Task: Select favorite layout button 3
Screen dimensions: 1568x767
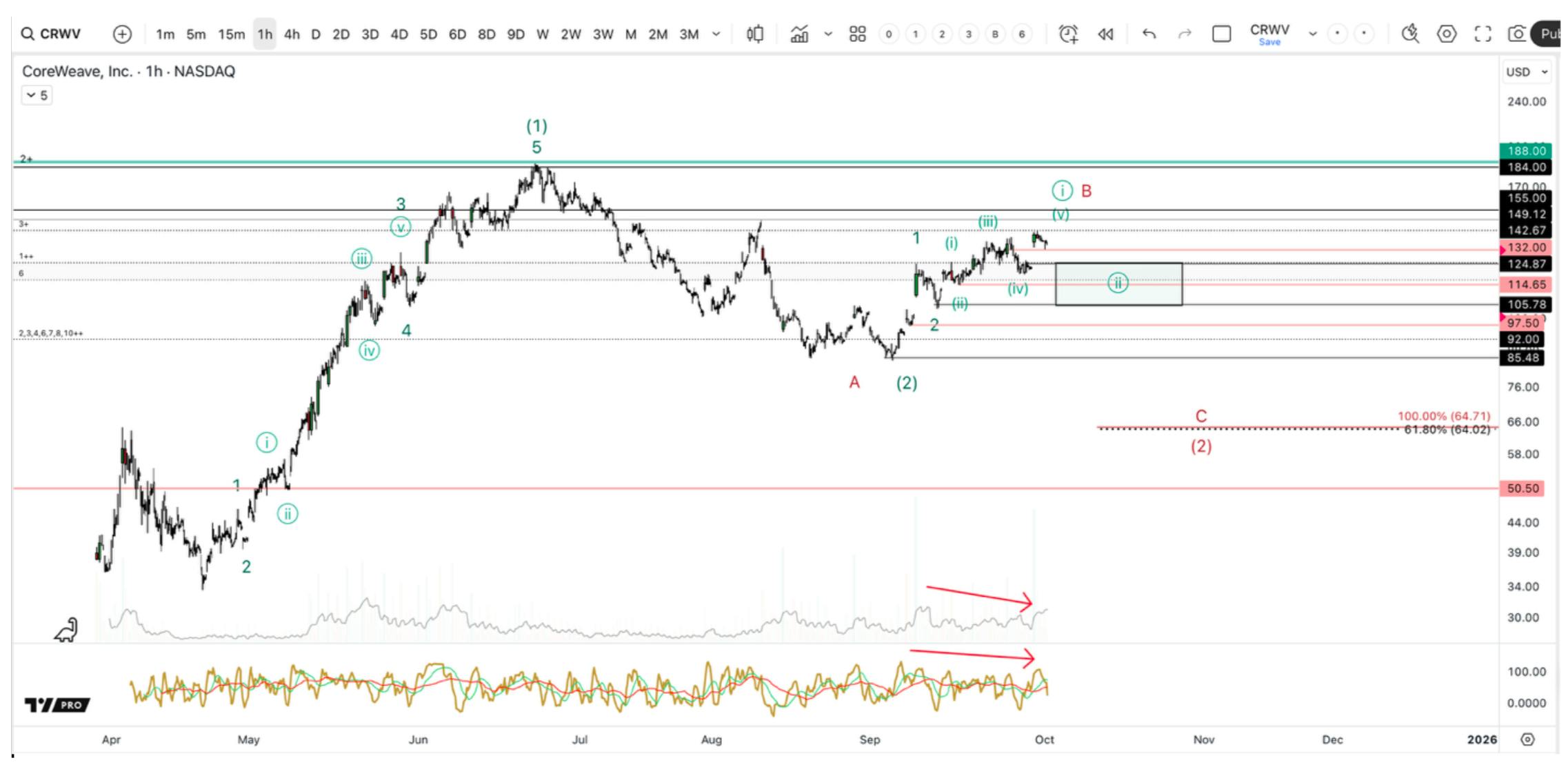Action: pos(969,34)
